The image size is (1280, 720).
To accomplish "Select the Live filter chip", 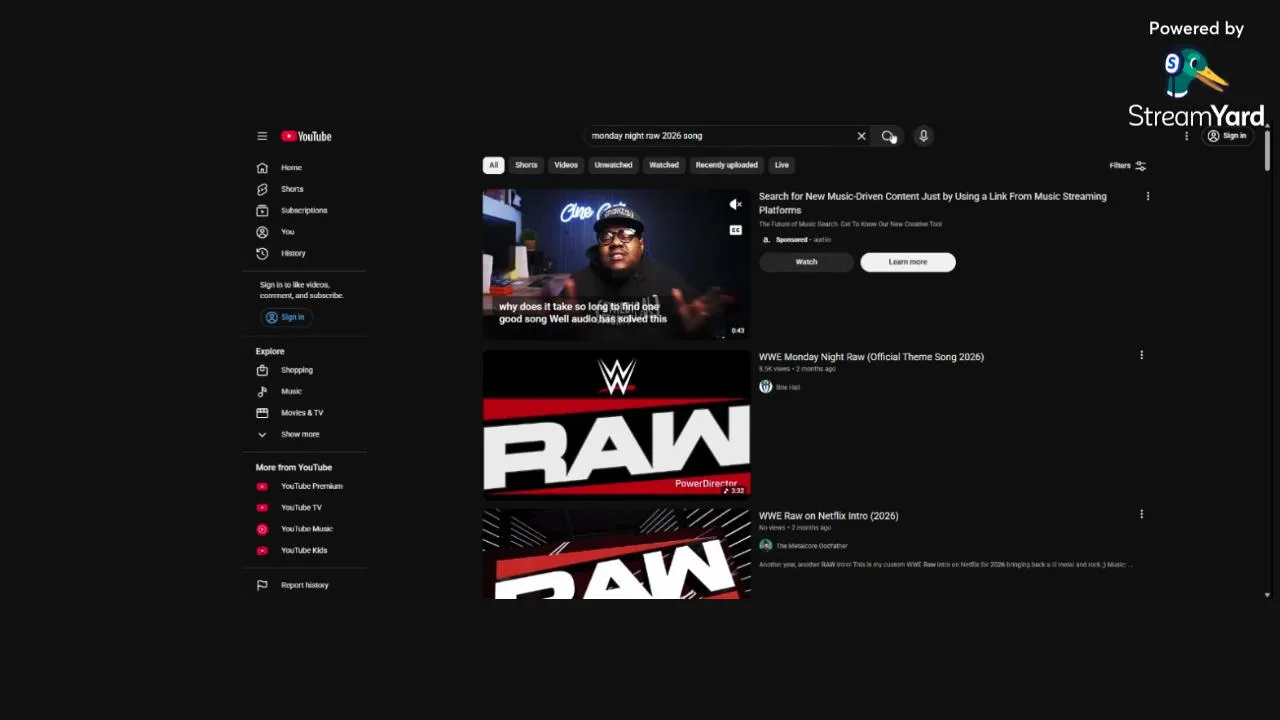I will click(x=782, y=165).
